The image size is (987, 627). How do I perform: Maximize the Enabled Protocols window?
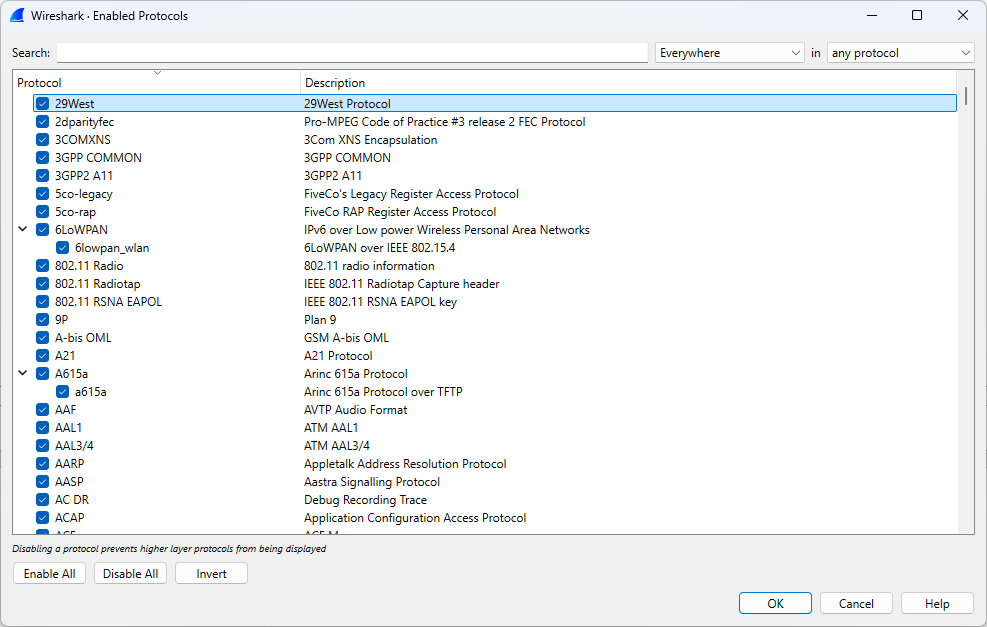click(917, 15)
